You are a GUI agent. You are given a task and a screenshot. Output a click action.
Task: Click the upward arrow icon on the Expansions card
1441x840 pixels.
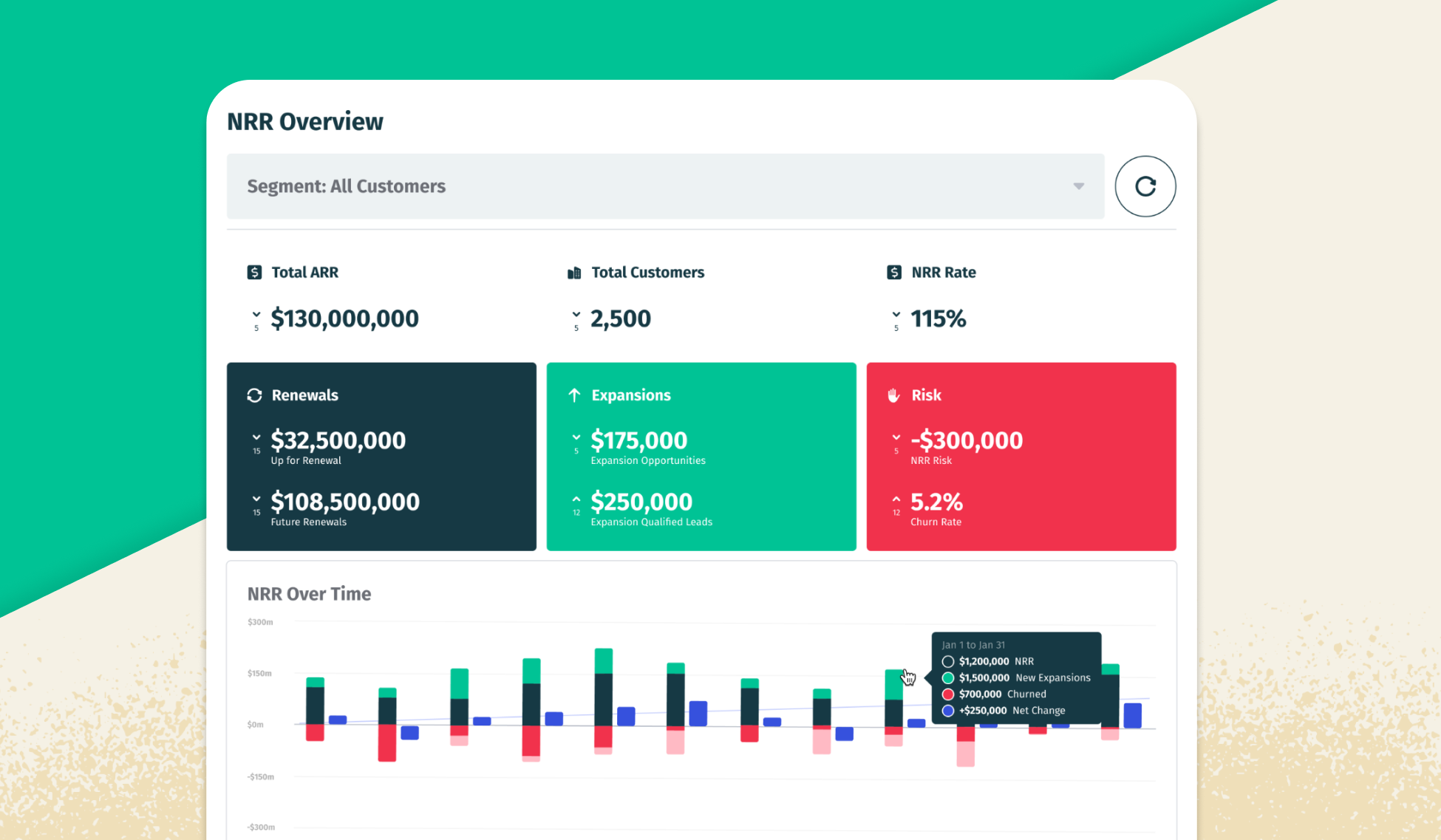[575, 395]
